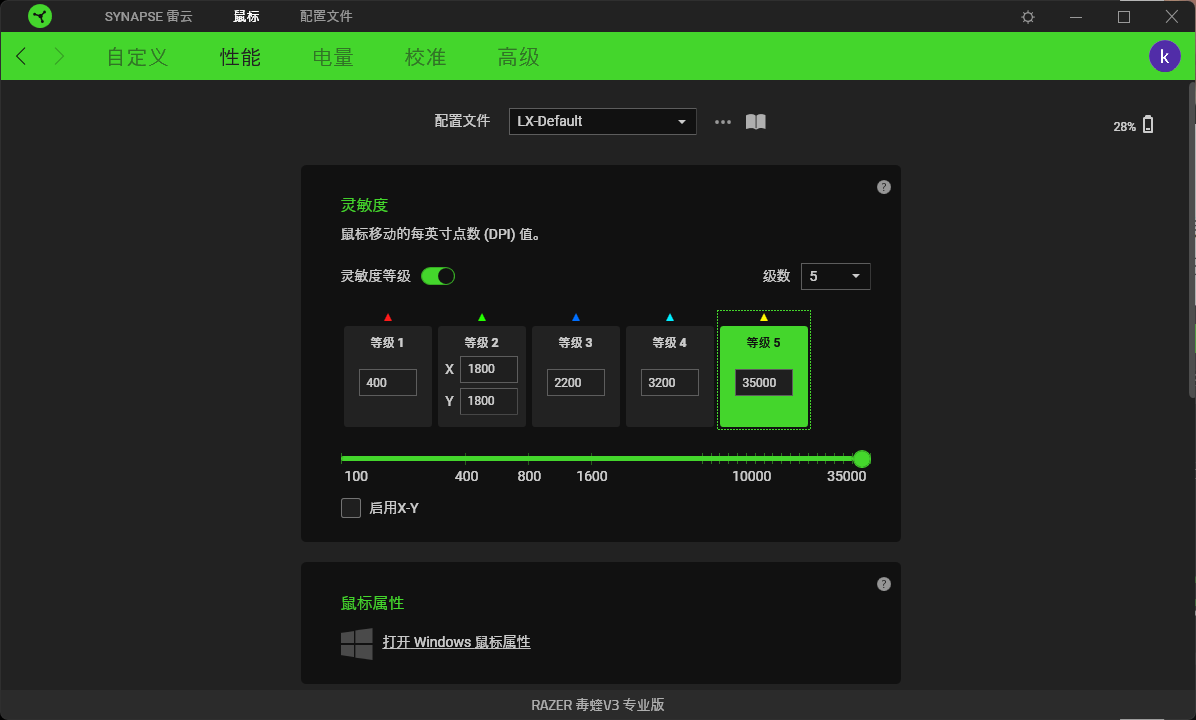Open the 电量 tab
The height and width of the screenshot is (720, 1196).
click(333, 57)
